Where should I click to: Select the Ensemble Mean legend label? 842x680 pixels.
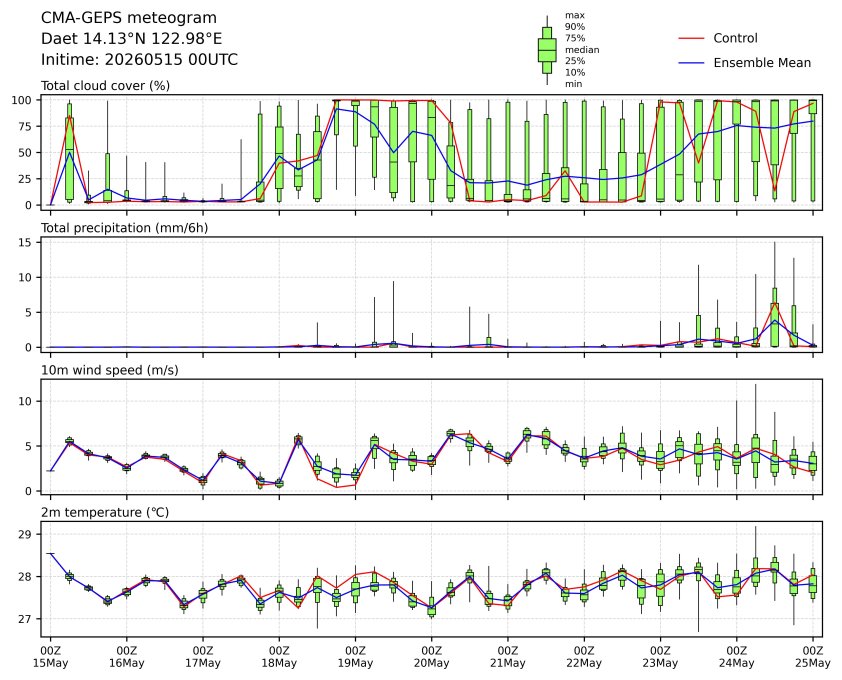(762, 63)
